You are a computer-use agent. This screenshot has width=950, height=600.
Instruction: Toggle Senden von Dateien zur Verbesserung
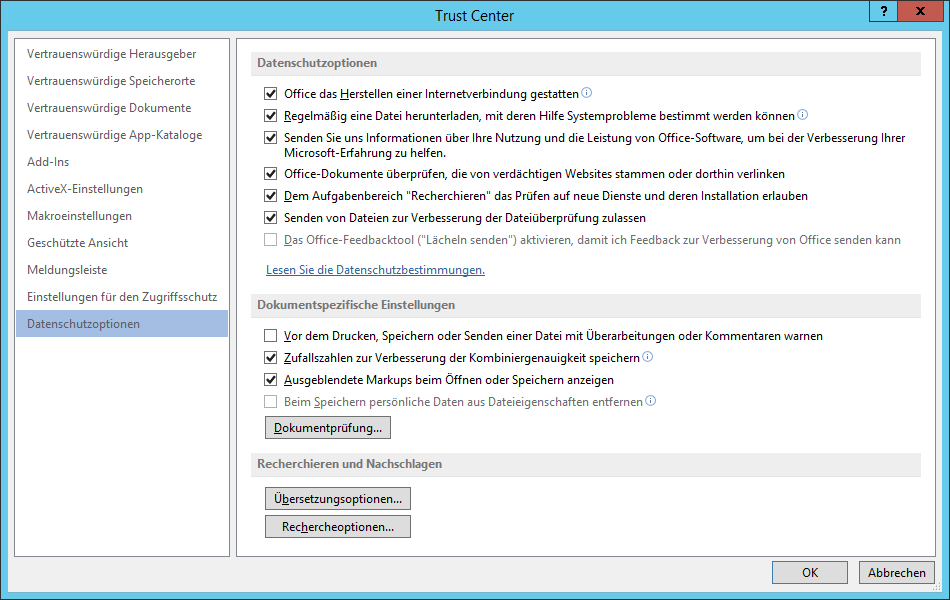(x=270, y=218)
